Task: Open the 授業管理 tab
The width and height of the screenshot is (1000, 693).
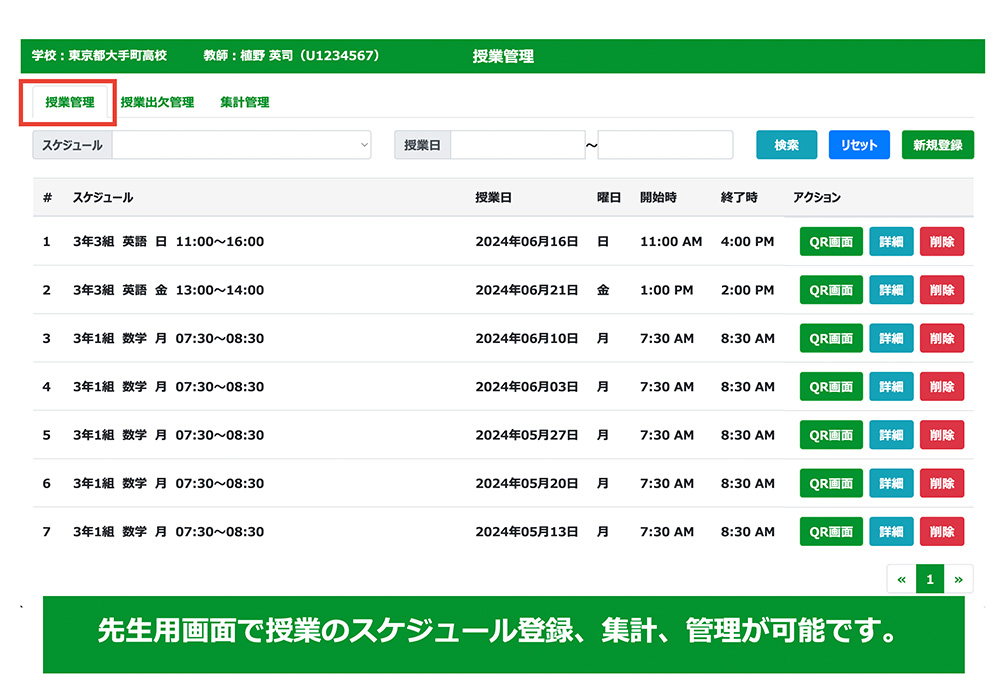Action: point(69,102)
